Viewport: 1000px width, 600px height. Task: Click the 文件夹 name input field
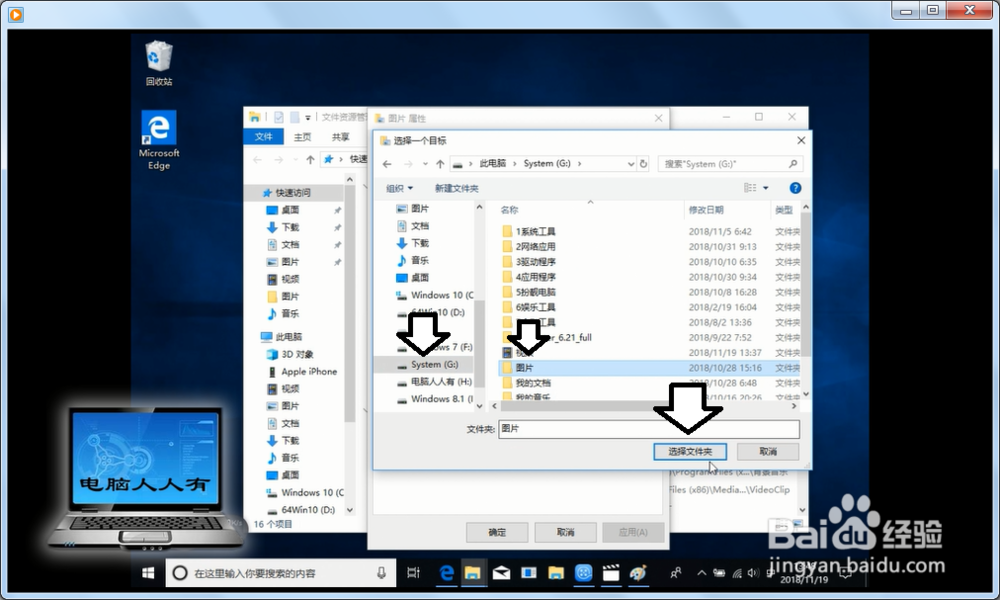(x=649, y=428)
